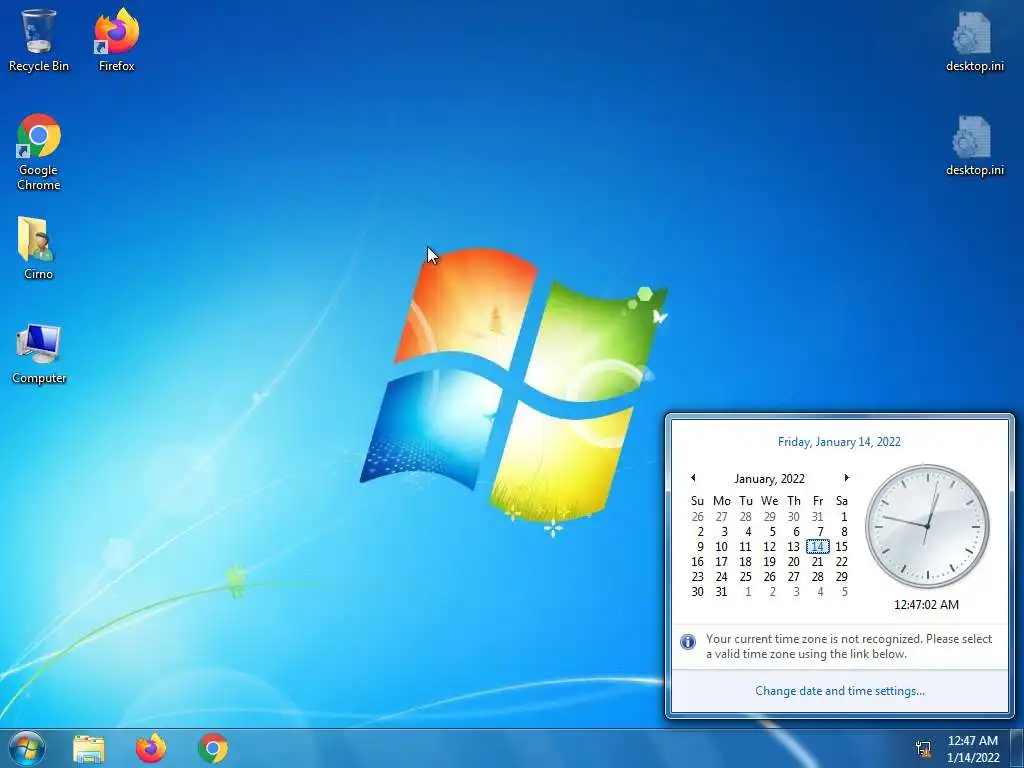Select January 25 in the calendar
This screenshot has height=768, width=1024.
(745, 577)
